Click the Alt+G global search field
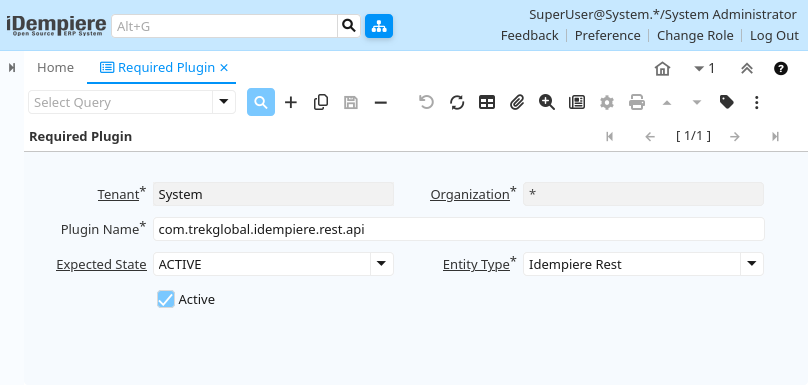This screenshot has width=808, height=385. (x=225, y=26)
